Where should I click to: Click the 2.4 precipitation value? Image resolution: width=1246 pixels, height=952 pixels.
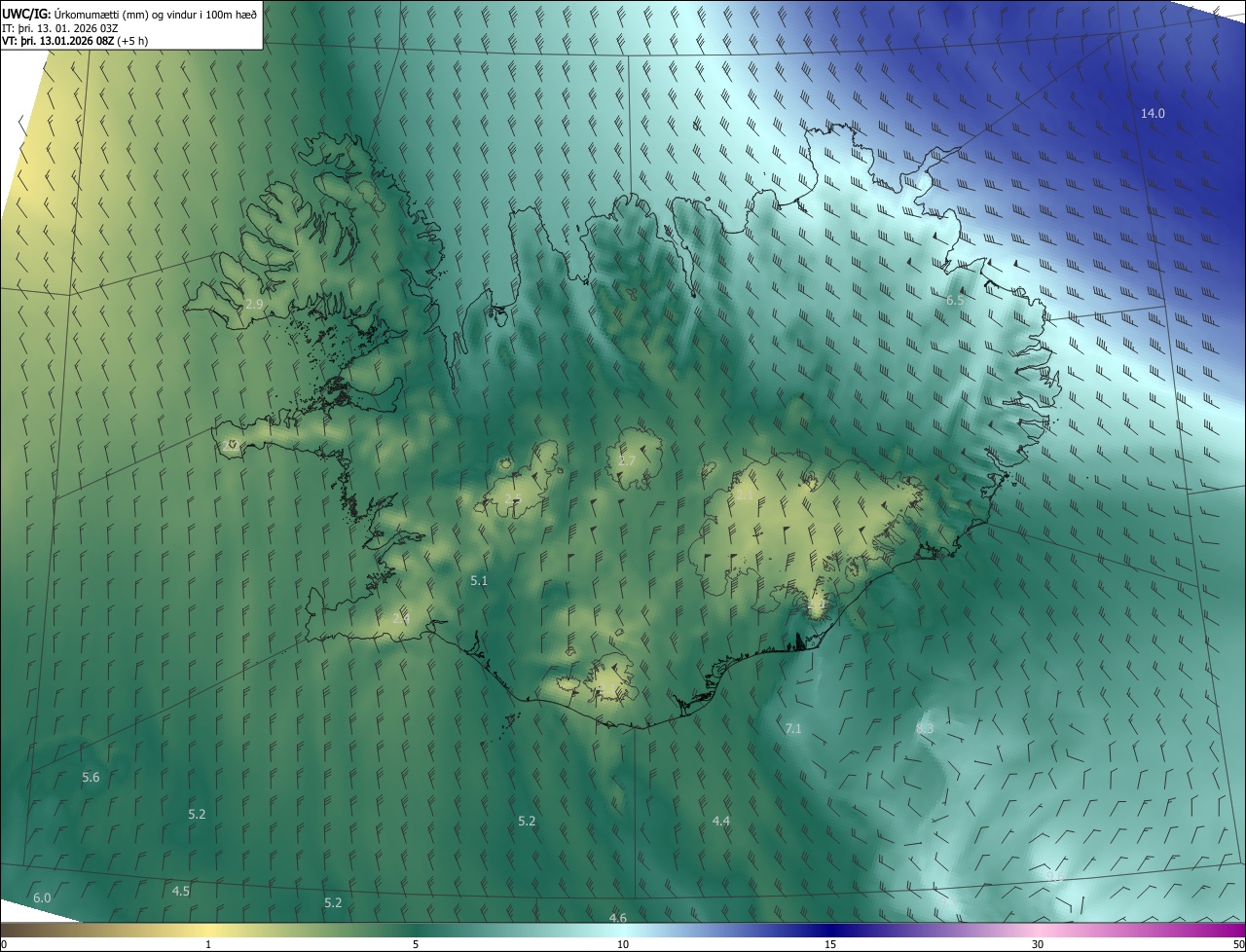[x=401, y=619]
